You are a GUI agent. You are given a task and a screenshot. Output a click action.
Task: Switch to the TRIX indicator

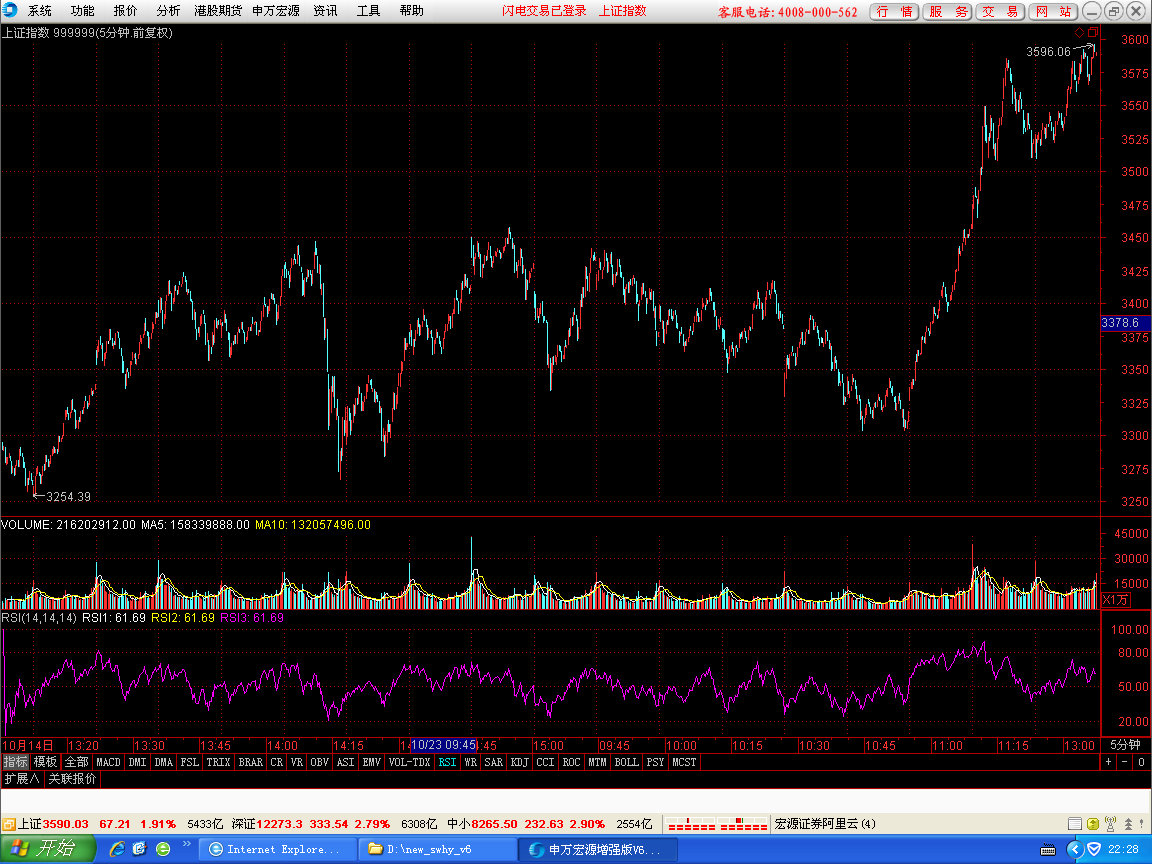click(x=218, y=762)
